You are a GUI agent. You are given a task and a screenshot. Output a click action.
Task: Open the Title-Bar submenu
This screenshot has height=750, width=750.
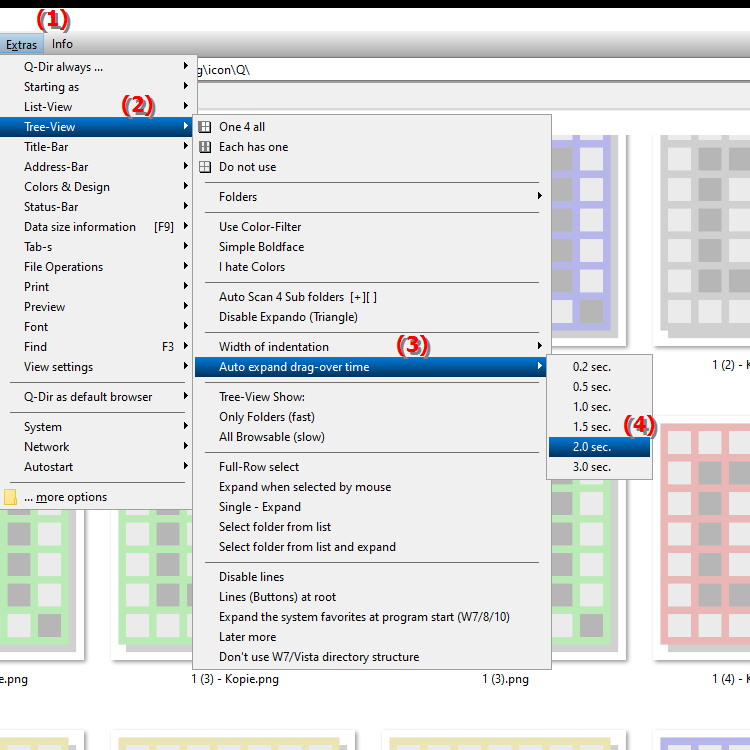point(97,147)
